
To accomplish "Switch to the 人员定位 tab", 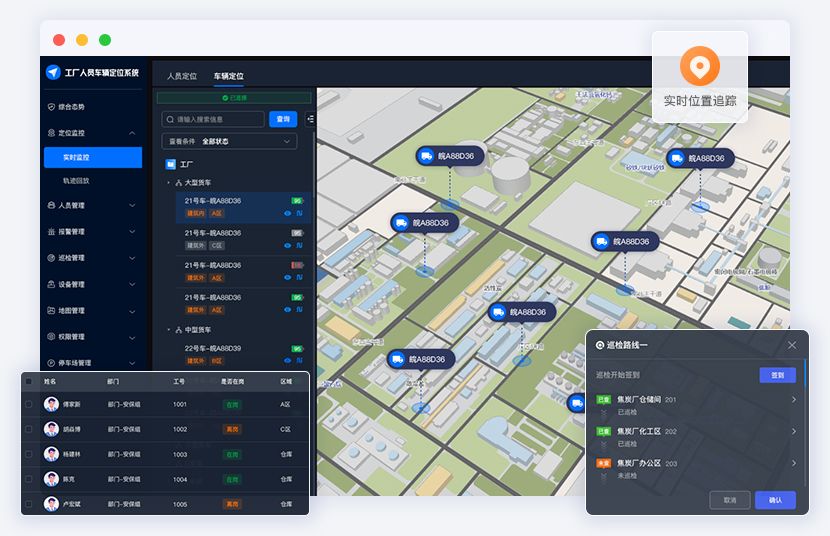I will (182, 76).
